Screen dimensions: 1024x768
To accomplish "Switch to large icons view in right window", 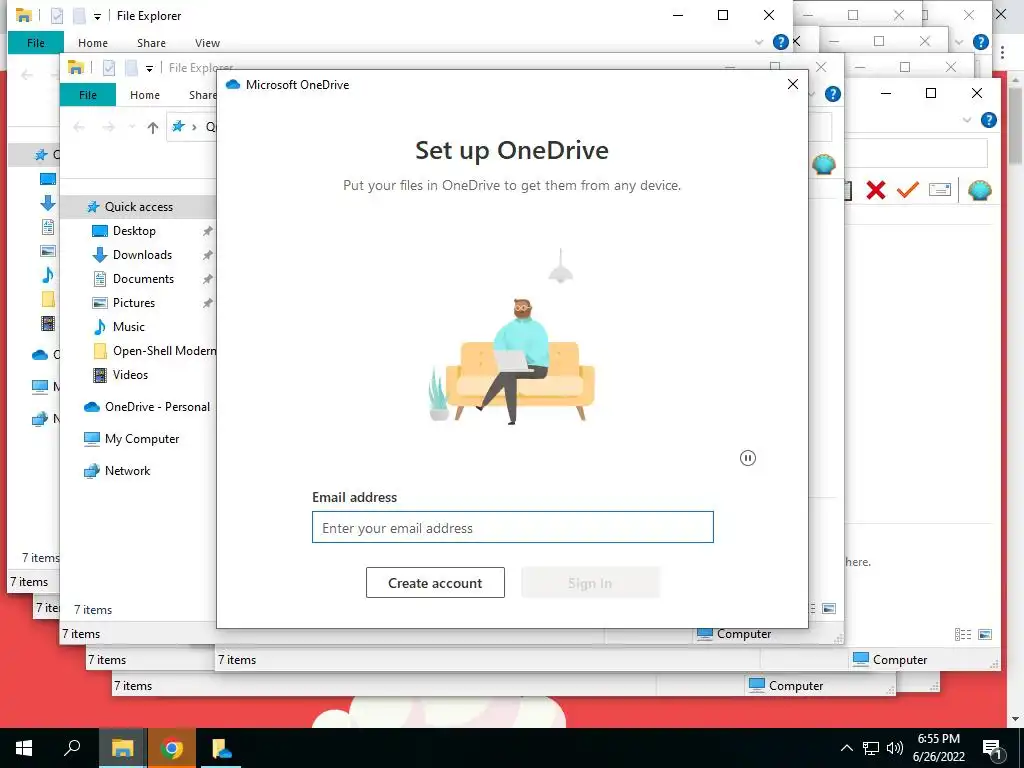I will (985, 635).
